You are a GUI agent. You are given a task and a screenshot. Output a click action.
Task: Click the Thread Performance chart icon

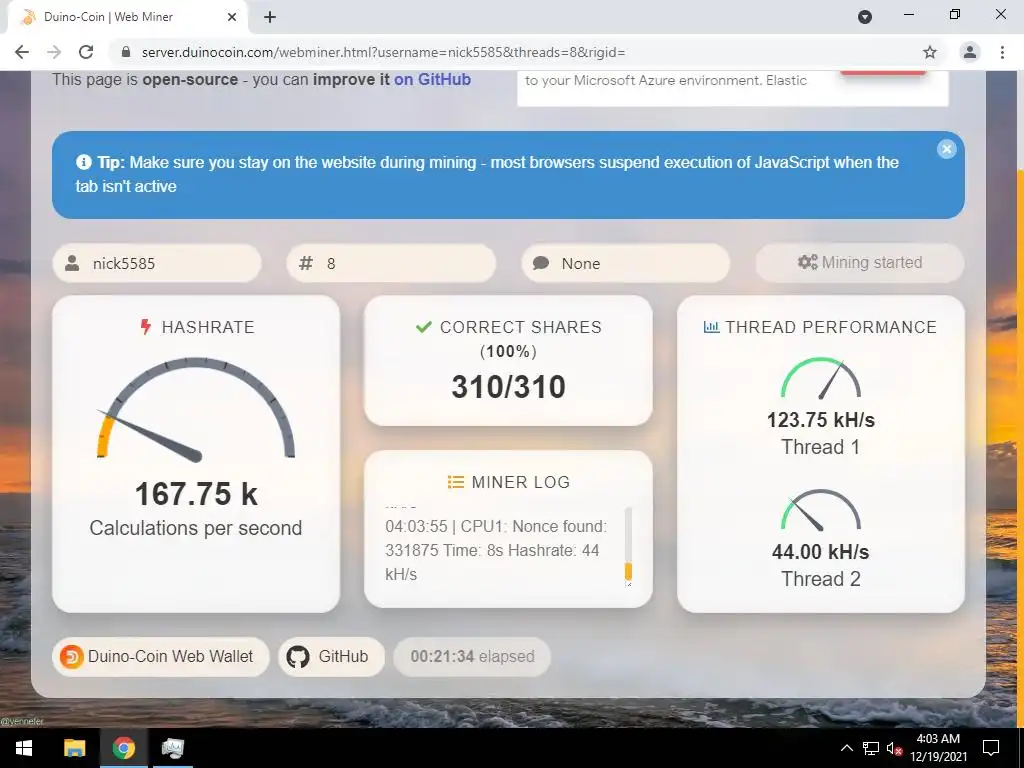click(711, 327)
